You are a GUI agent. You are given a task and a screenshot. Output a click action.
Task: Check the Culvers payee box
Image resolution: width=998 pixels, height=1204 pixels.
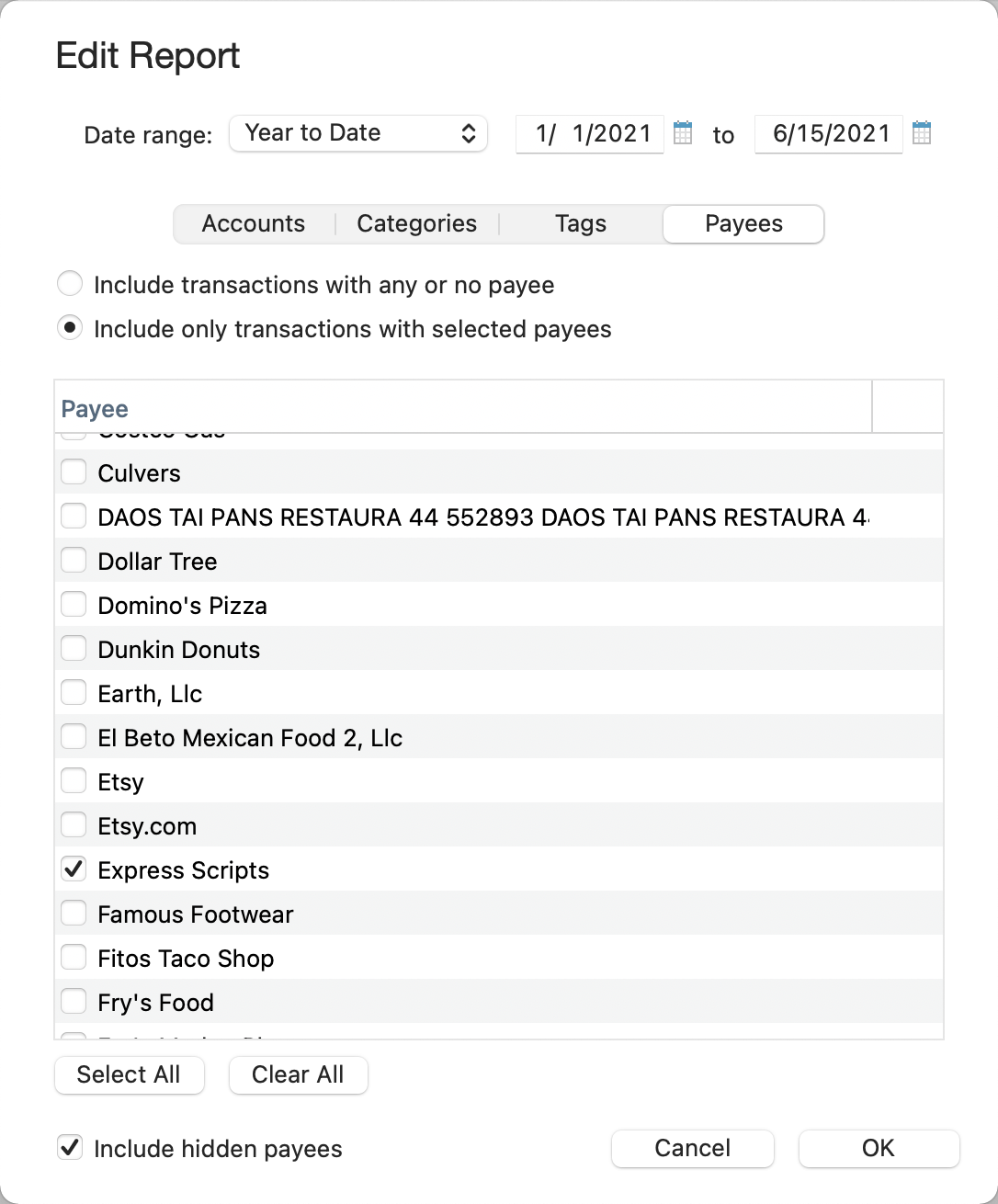pos(74,472)
